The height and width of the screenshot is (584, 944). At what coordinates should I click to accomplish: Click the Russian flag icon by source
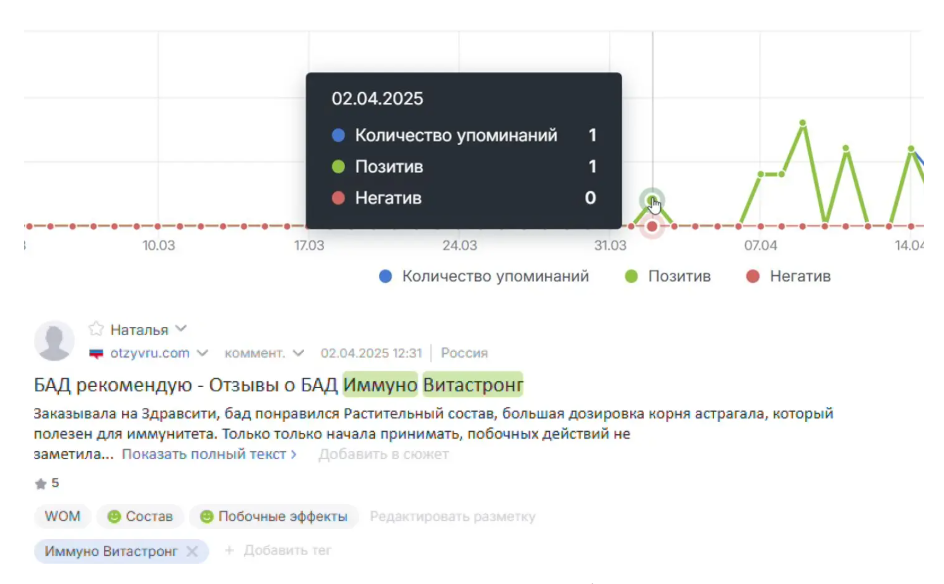click(x=96, y=353)
